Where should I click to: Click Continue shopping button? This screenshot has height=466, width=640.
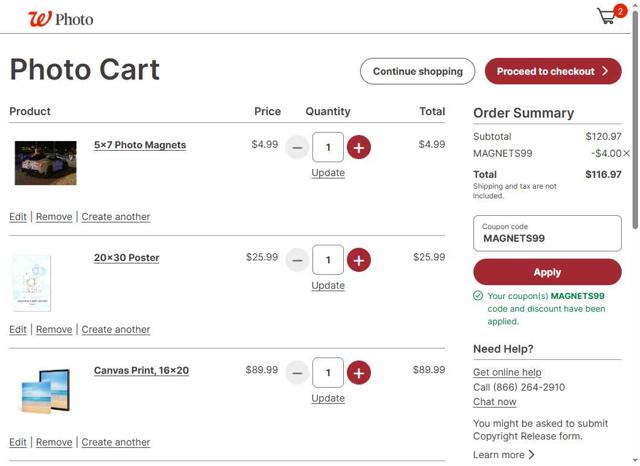click(418, 71)
